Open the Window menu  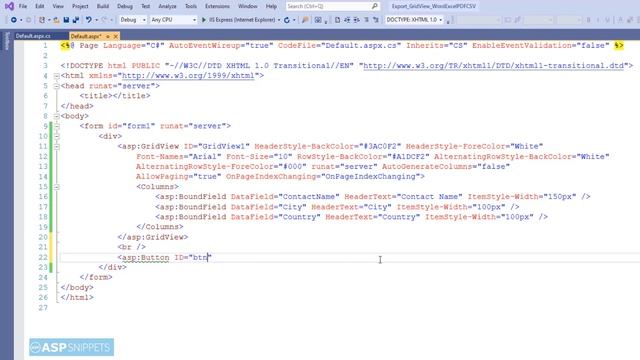coord(247,6)
